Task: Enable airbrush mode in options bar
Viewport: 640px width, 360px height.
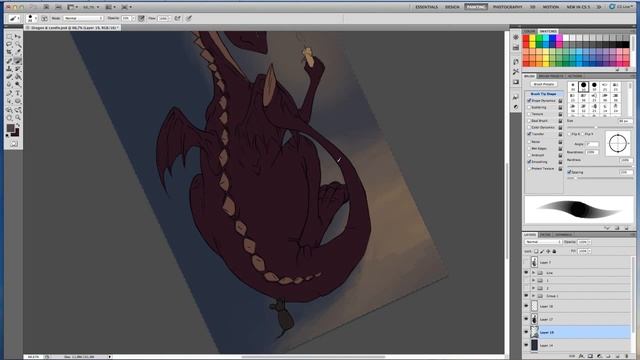Action: point(178,18)
